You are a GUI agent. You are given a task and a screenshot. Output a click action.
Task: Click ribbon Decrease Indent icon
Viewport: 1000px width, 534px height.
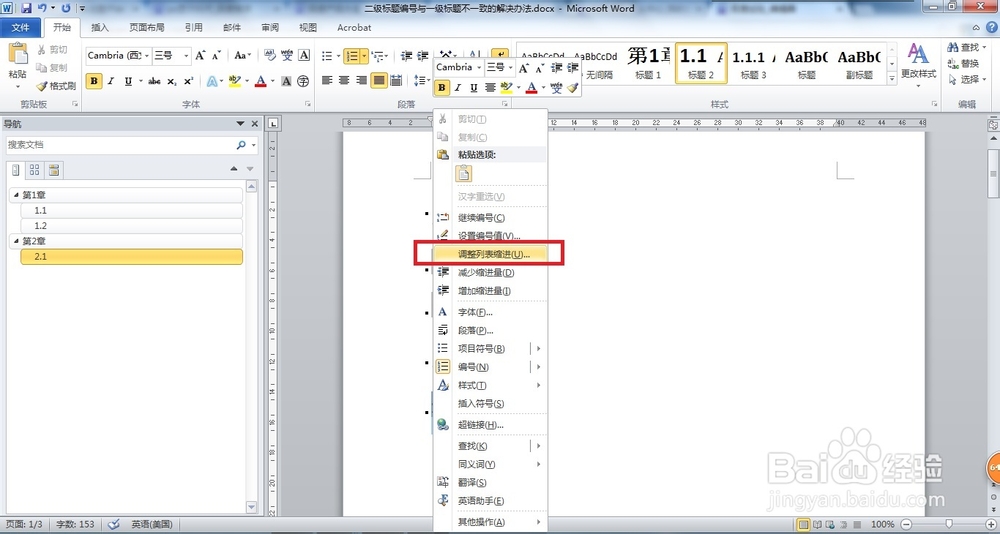(406, 56)
